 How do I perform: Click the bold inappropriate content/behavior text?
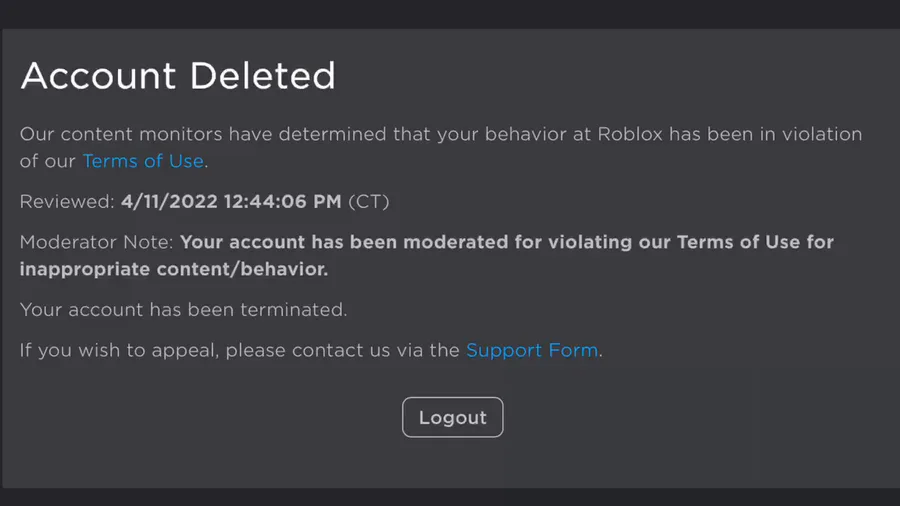tap(173, 269)
